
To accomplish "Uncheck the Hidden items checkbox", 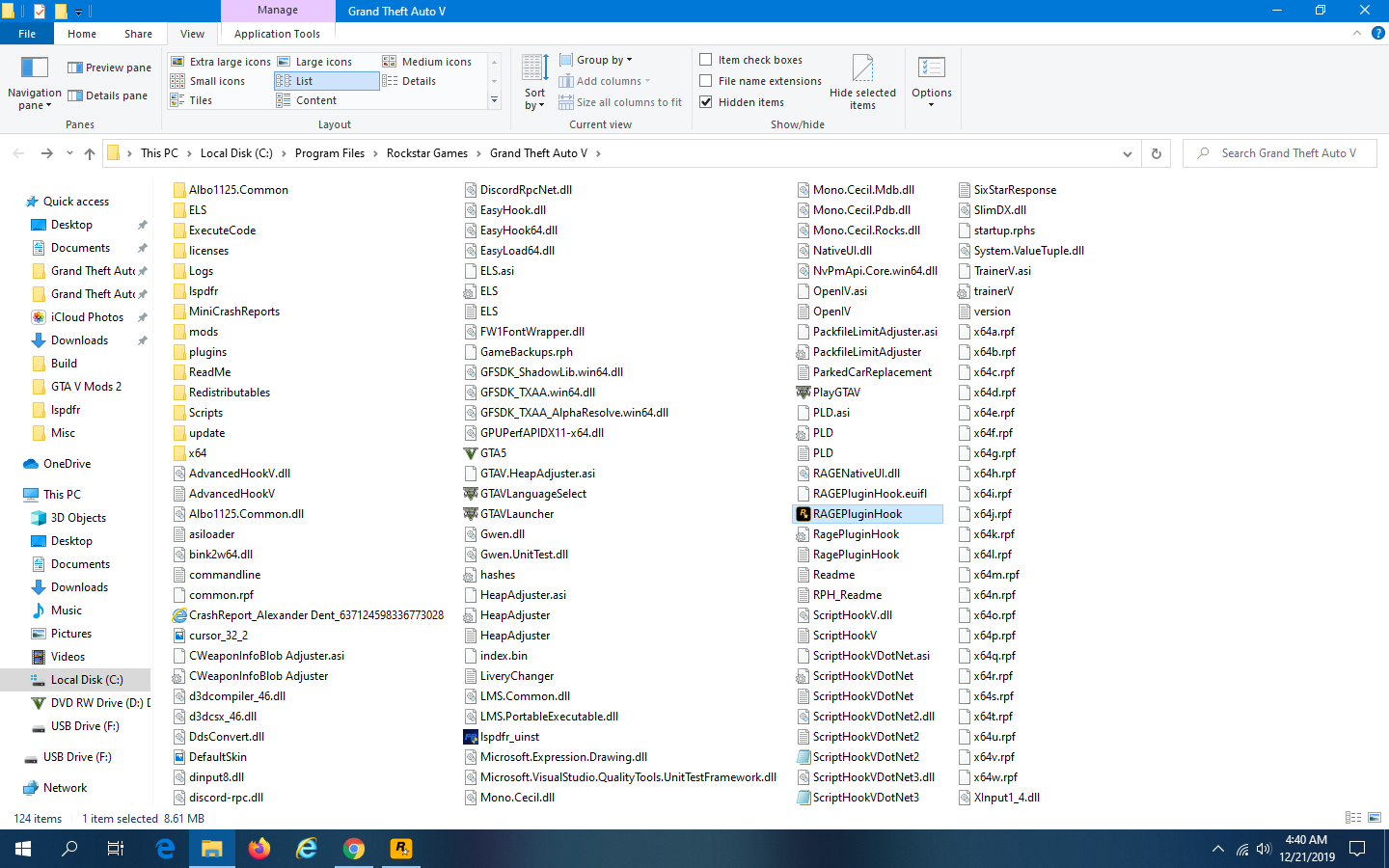I will [x=706, y=102].
